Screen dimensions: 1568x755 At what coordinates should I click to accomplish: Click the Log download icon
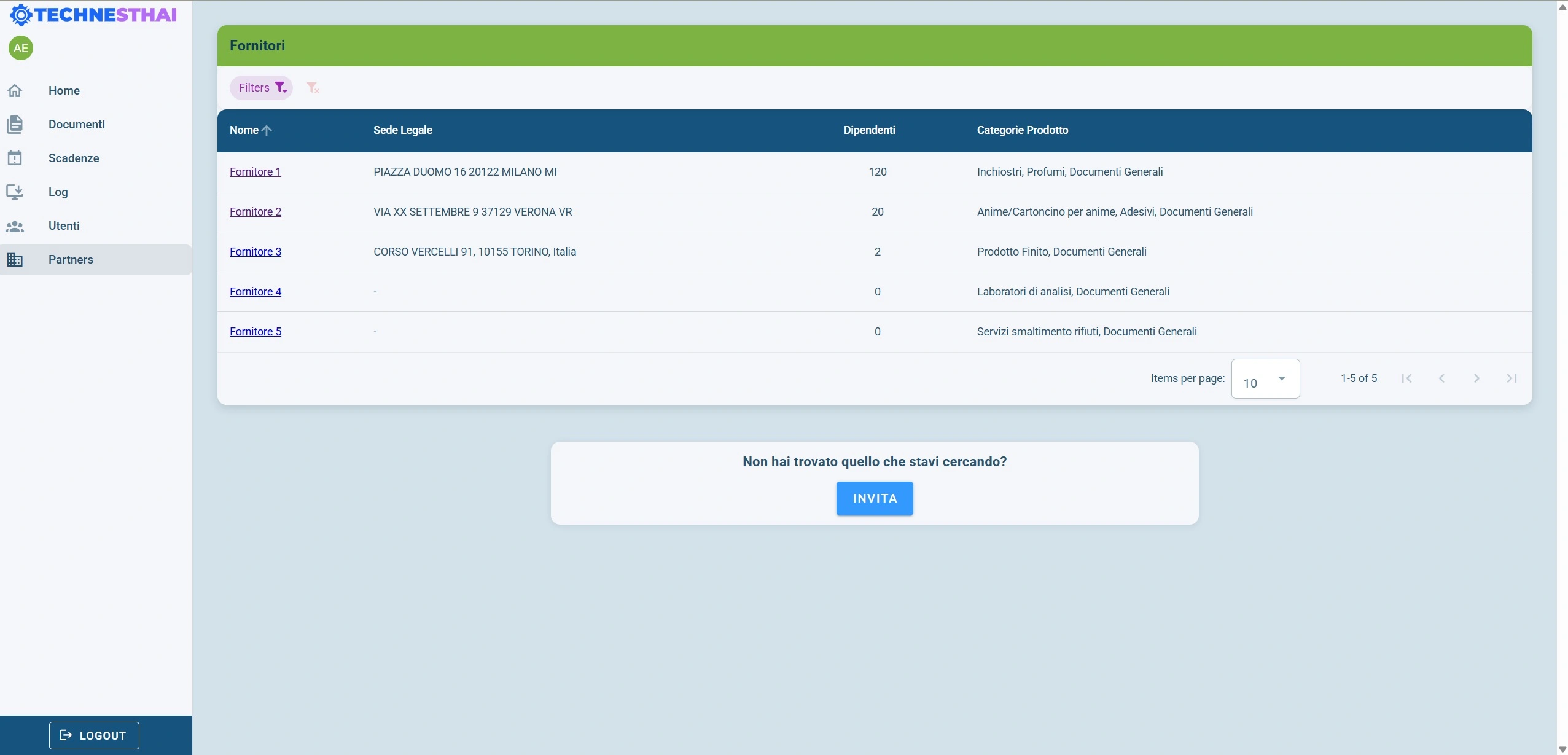coord(15,192)
